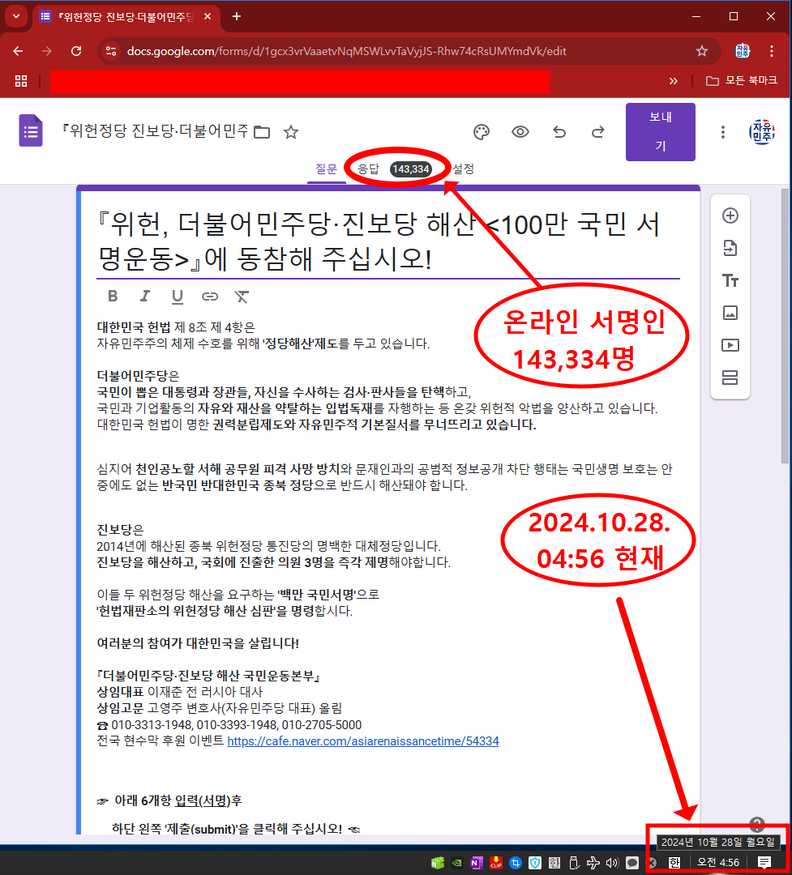Click the 보내기 send button
Screen dimensions: 792x875
660,132
